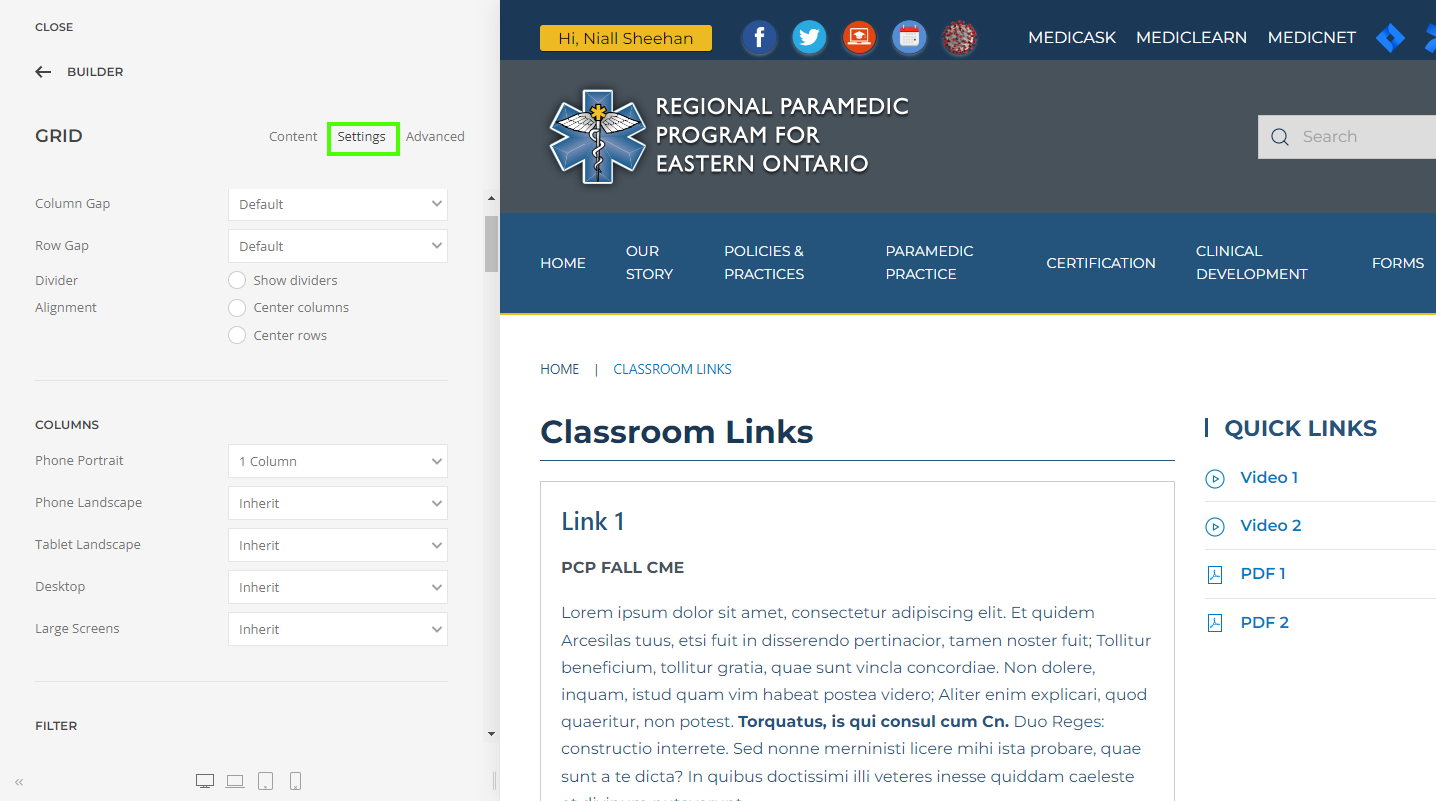Image resolution: width=1436 pixels, height=801 pixels.
Task: Open the calendar icon in top bar
Action: tap(909, 38)
